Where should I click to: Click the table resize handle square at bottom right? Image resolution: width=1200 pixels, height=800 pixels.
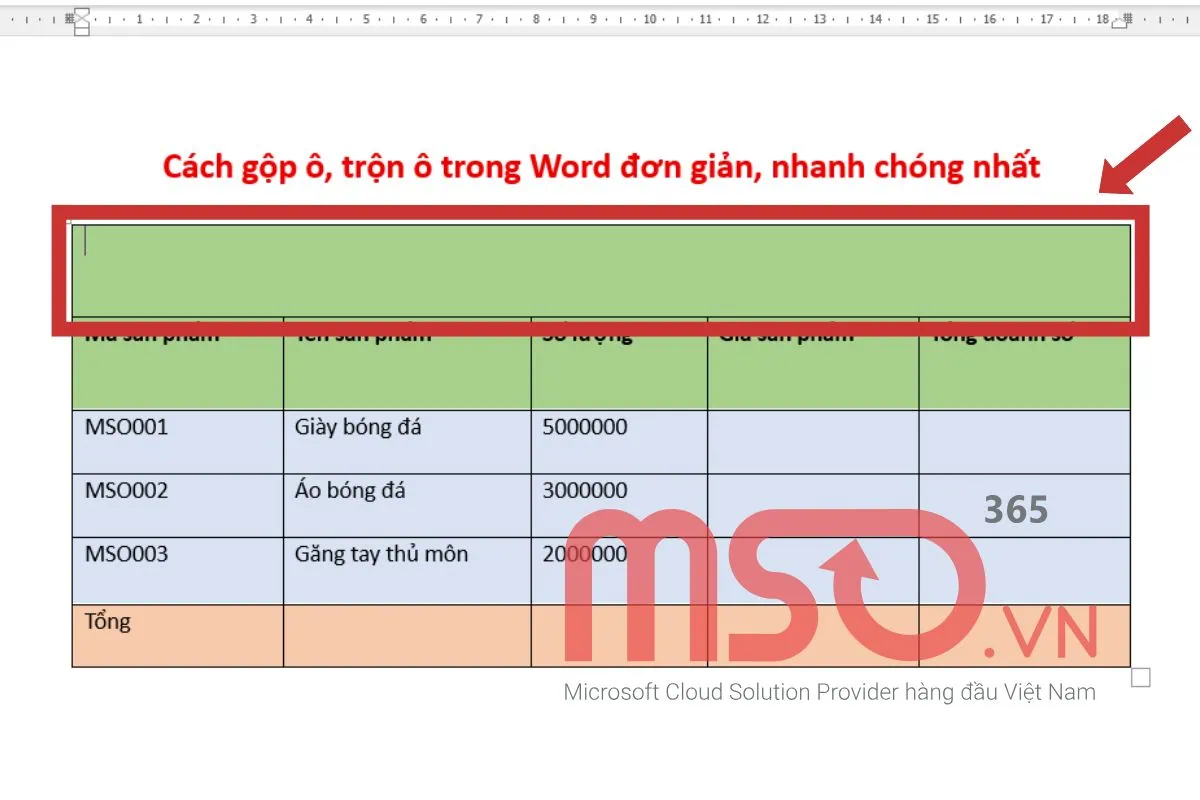[x=1139, y=678]
